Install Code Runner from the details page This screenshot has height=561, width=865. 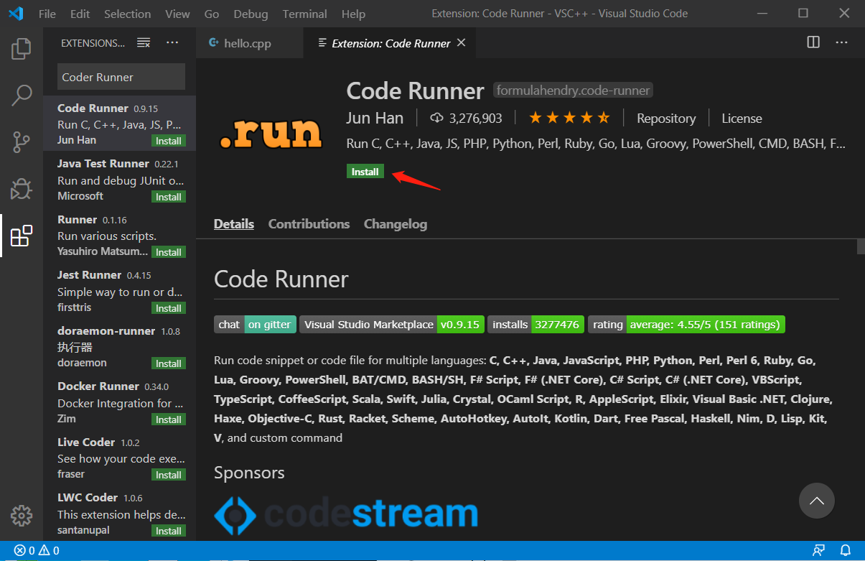[365, 172]
